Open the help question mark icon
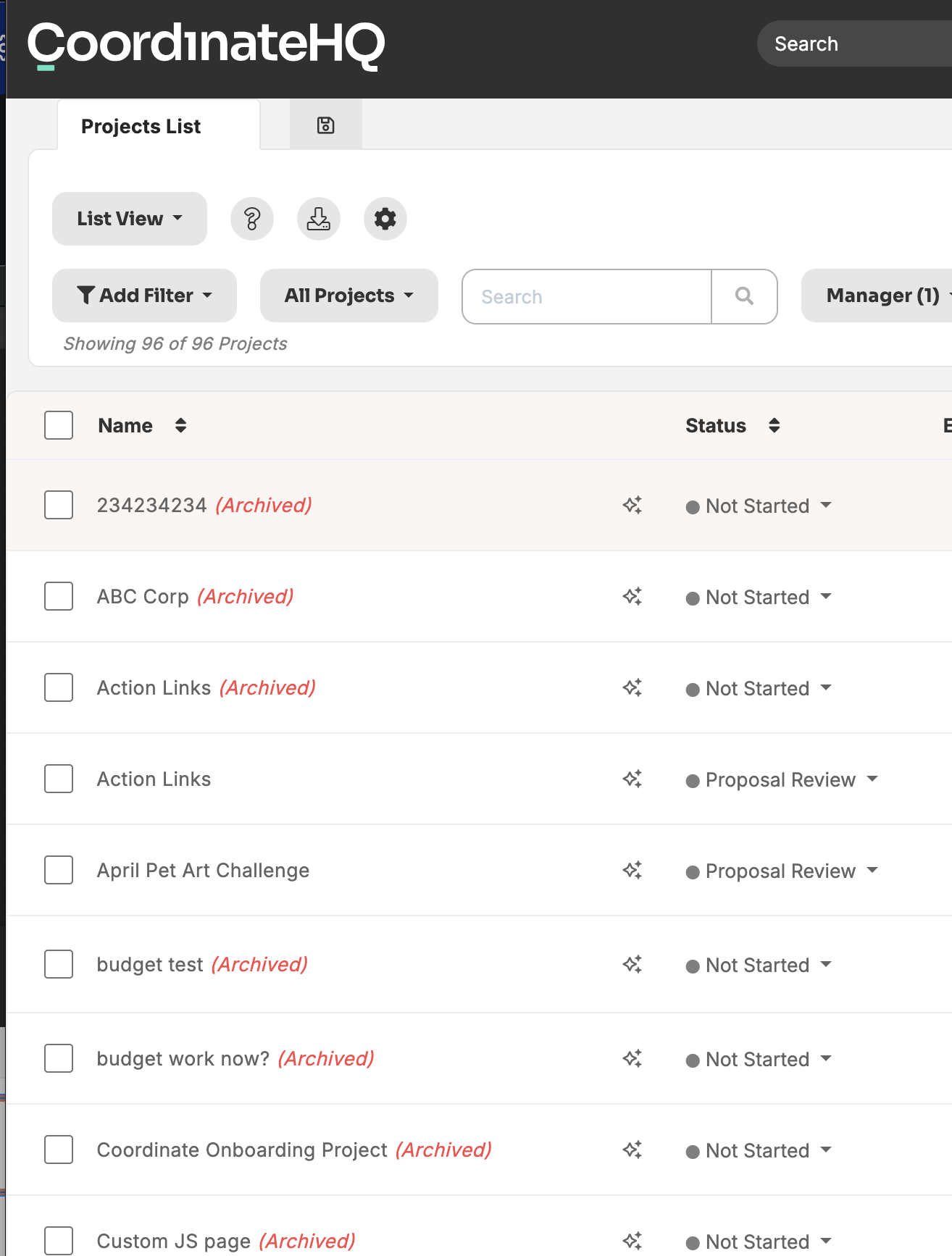952x1256 pixels. point(252,219)
